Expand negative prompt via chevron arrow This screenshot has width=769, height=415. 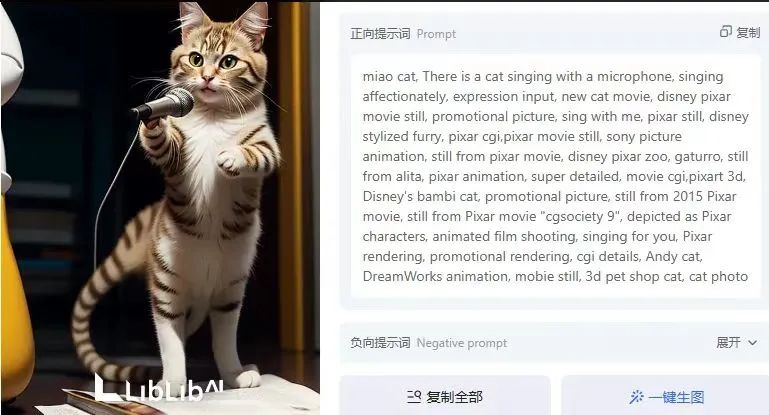752,343
